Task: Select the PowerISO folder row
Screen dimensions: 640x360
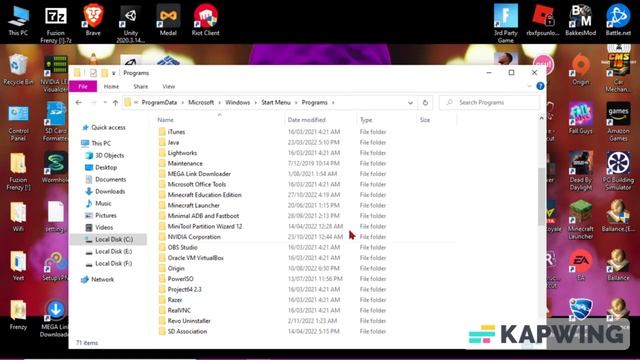Action: 306,279
